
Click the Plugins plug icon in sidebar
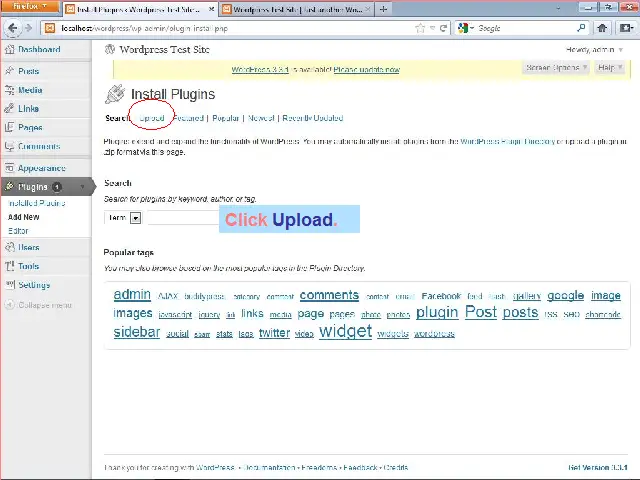click(9, 187)
